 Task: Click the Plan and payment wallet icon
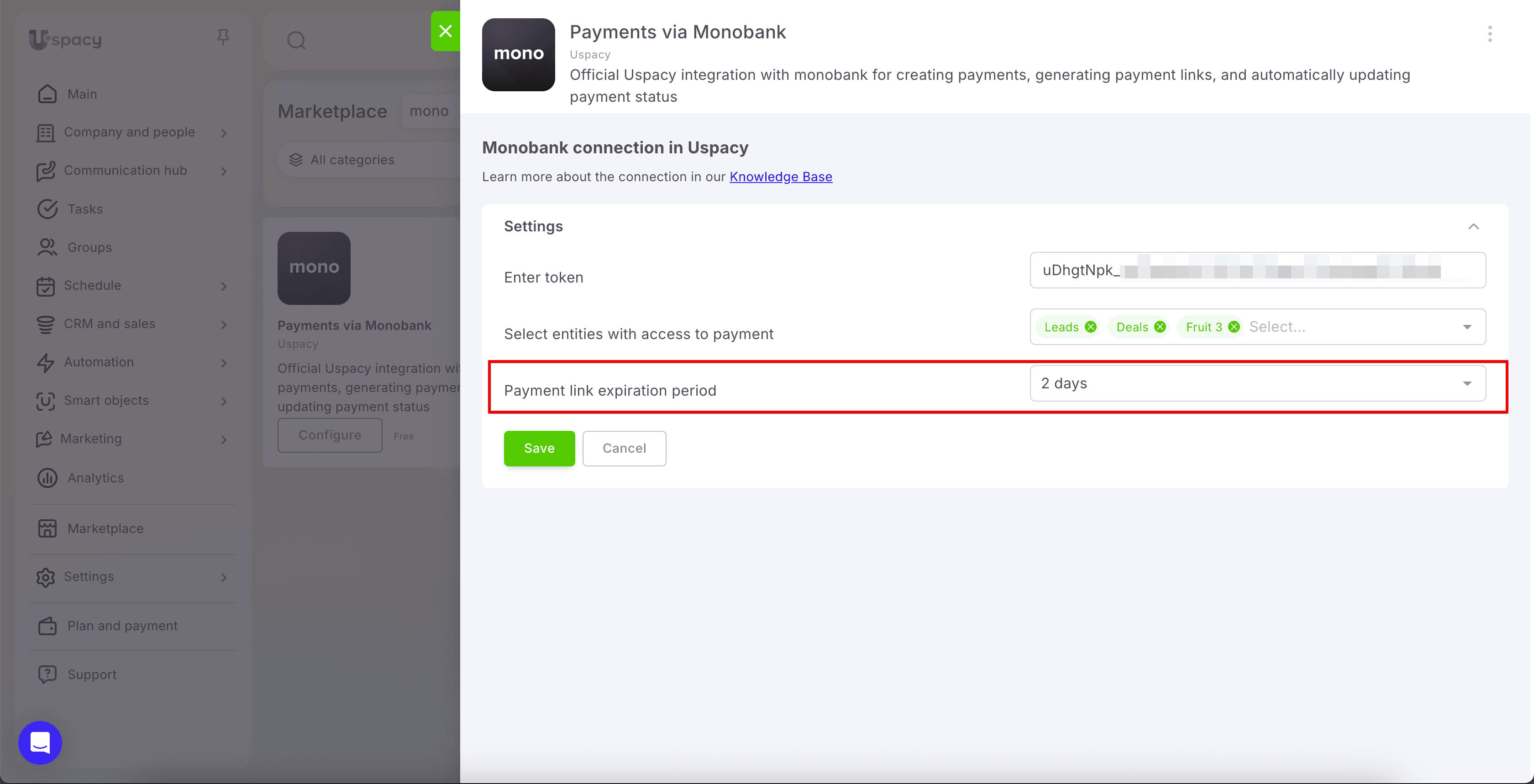[x=47, y=626]
